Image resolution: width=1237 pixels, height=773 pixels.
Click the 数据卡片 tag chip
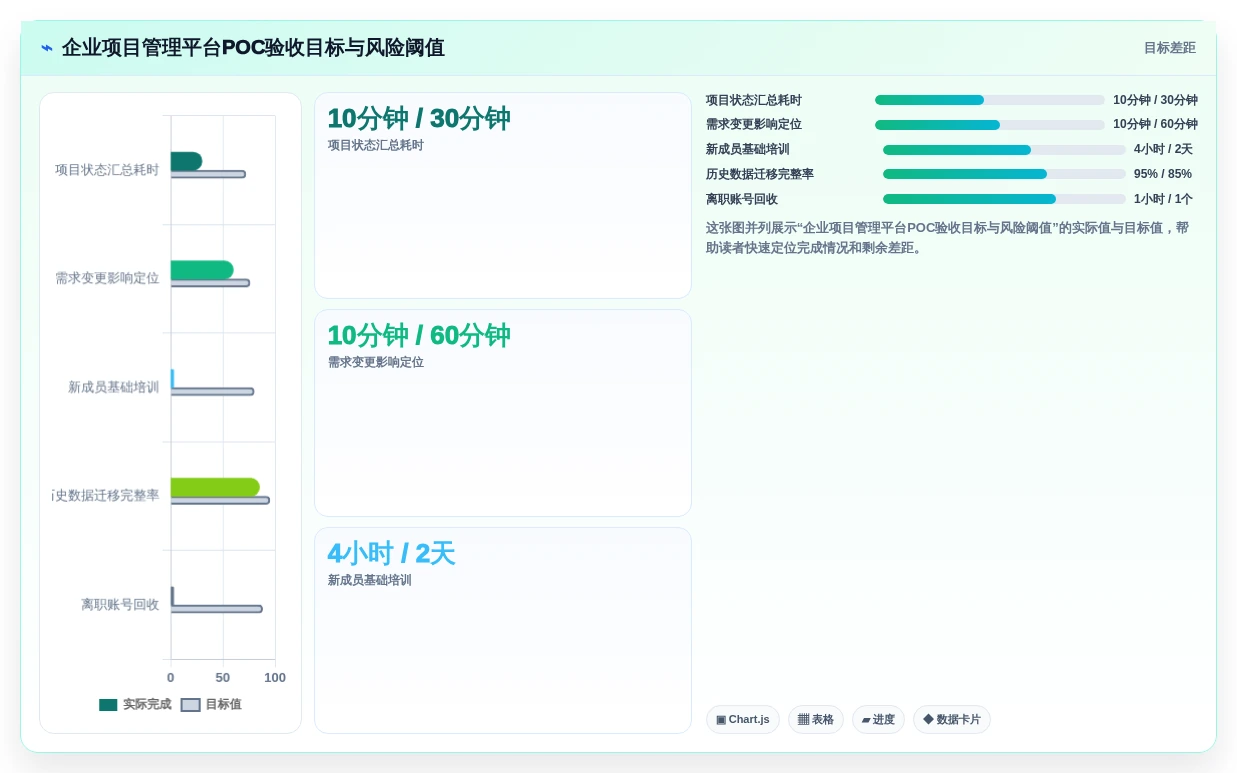point(952,720)
